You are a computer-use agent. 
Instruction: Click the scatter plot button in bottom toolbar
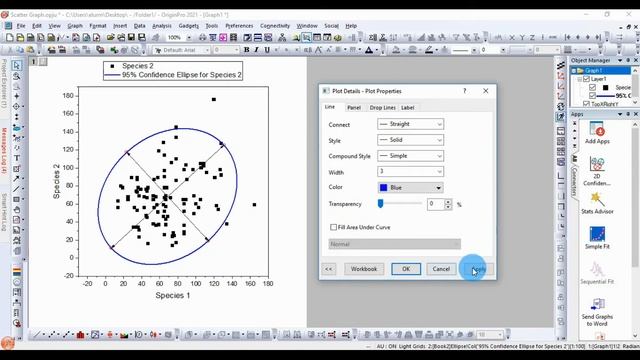[52, 335]
